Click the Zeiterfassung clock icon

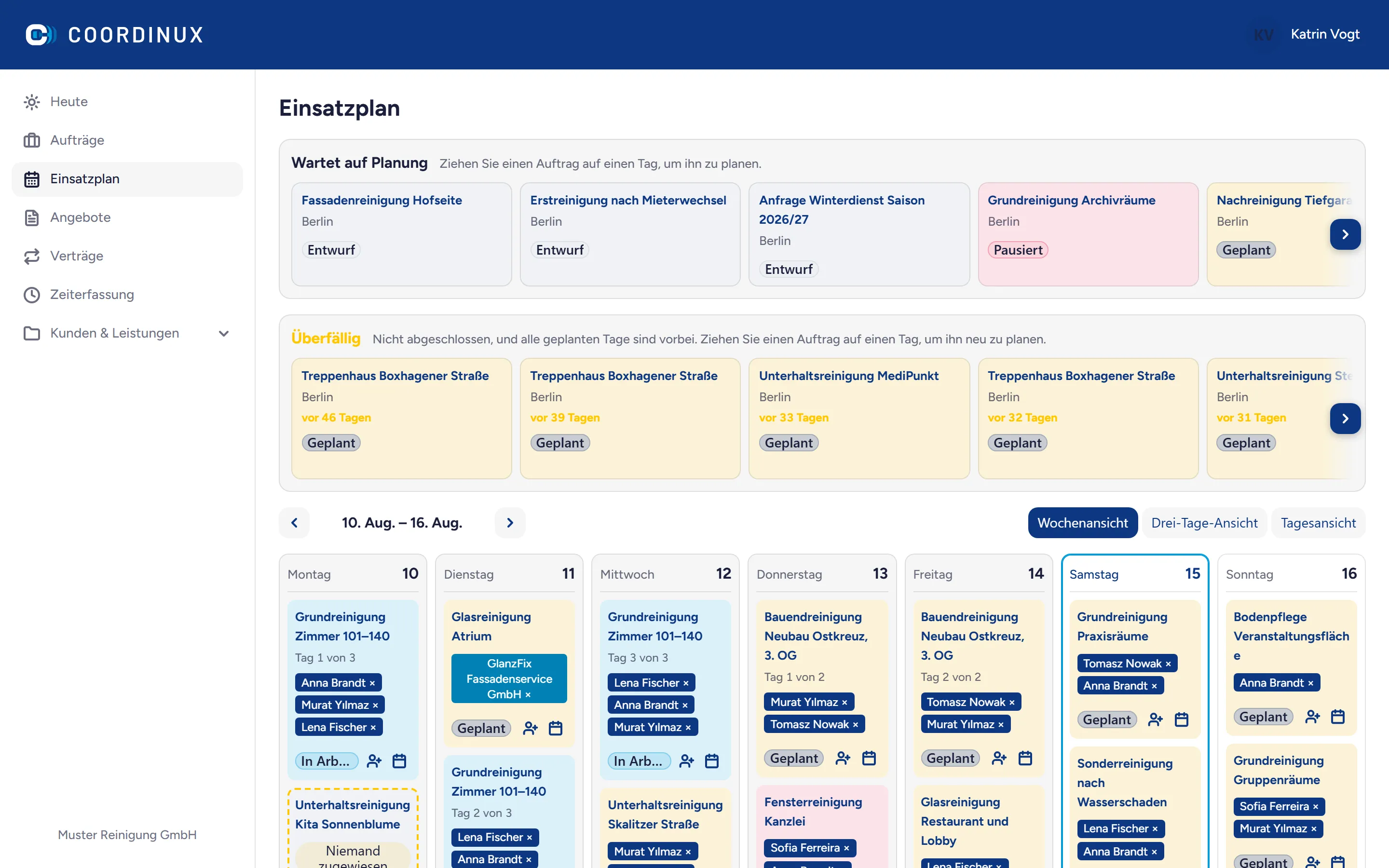coord(31,295)
